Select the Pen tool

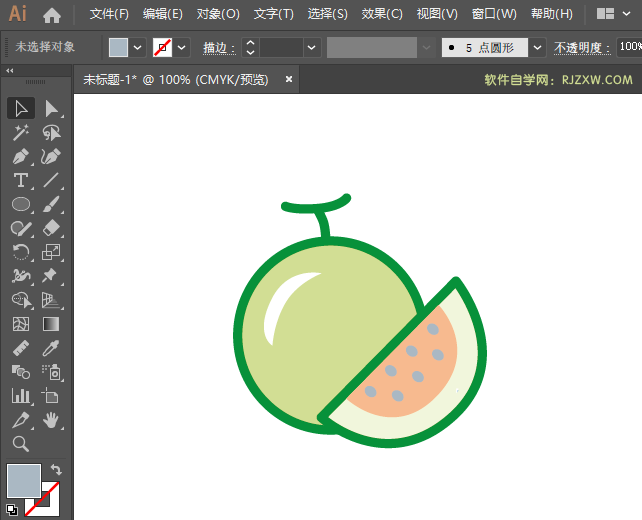(x=20, y=156)
